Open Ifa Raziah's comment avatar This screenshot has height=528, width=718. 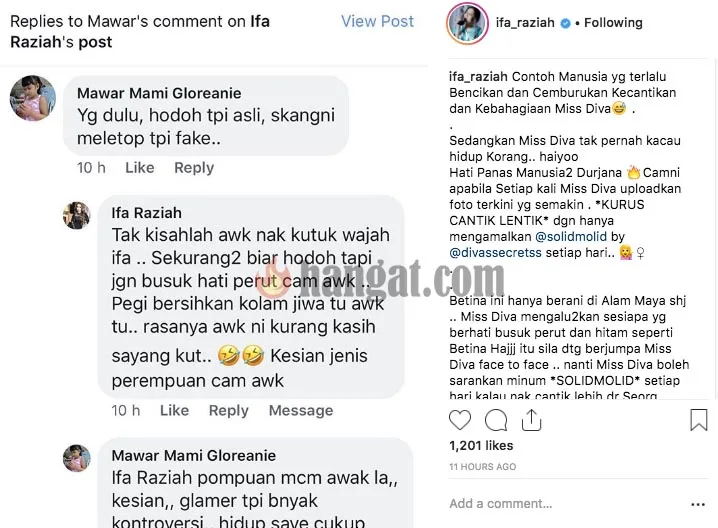[76, 215]
